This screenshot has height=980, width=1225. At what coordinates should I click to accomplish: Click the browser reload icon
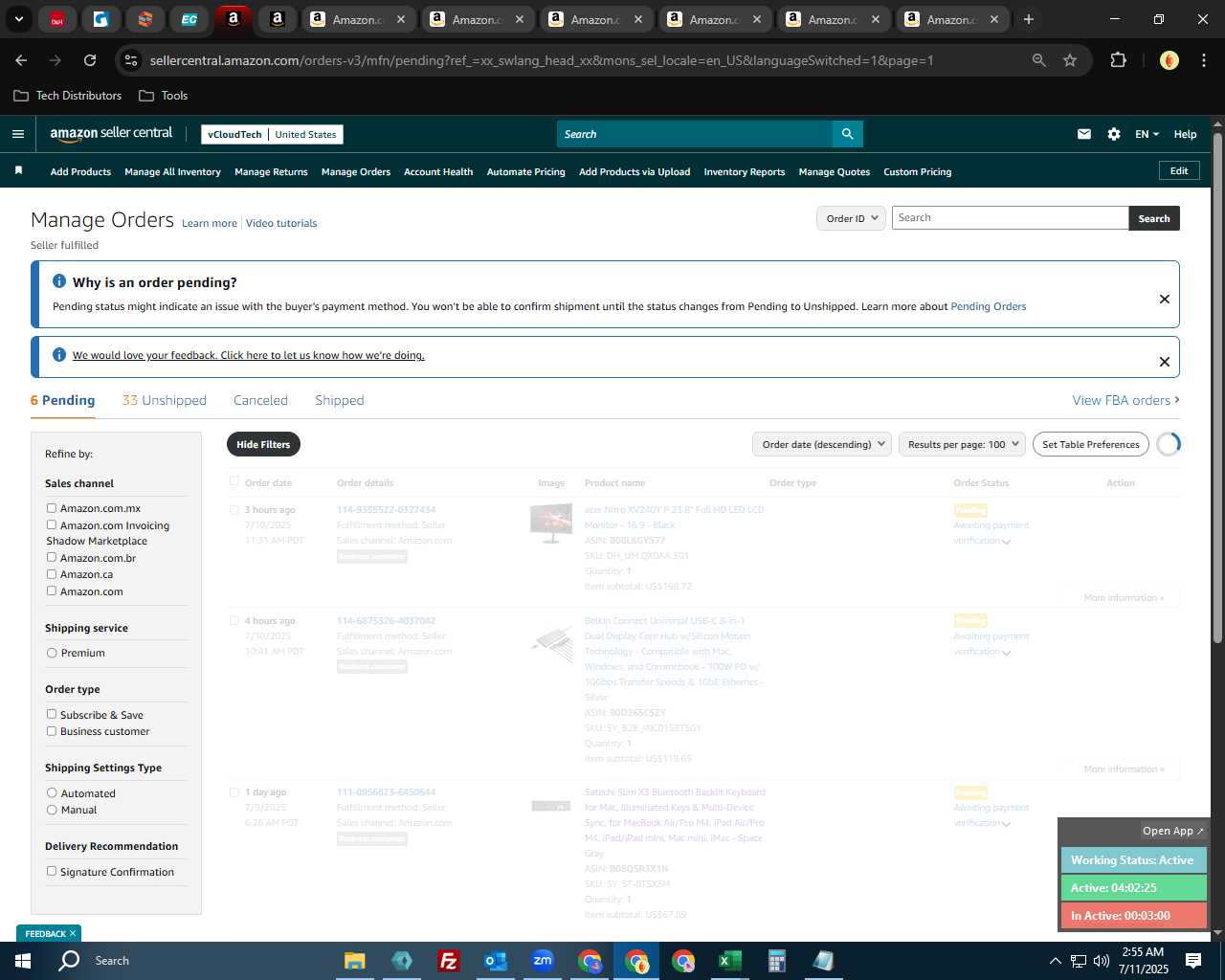pyautogui.click(x=90, y=60)
